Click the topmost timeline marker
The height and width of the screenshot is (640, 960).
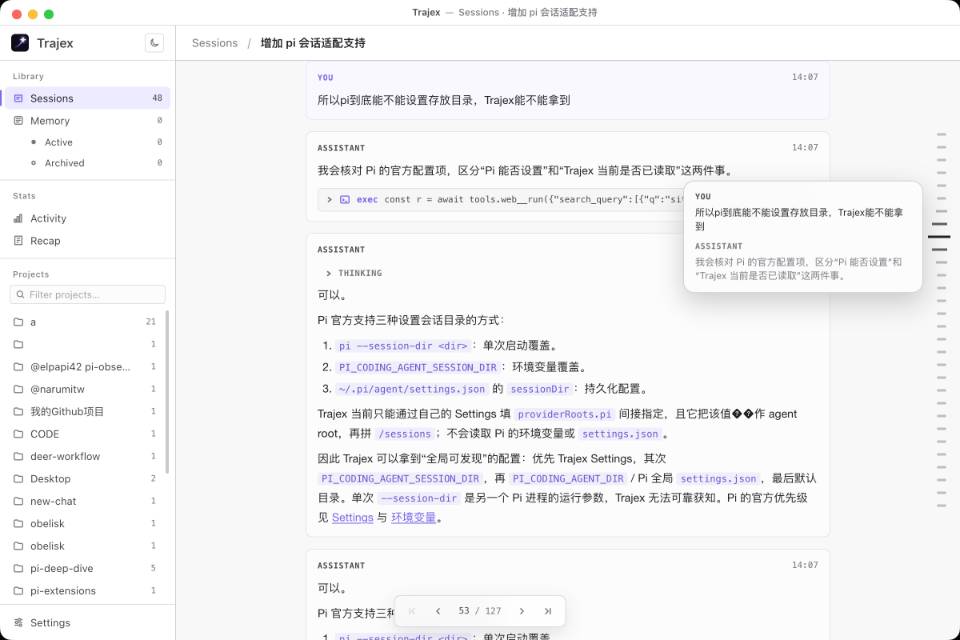click(x=942, y=134)
